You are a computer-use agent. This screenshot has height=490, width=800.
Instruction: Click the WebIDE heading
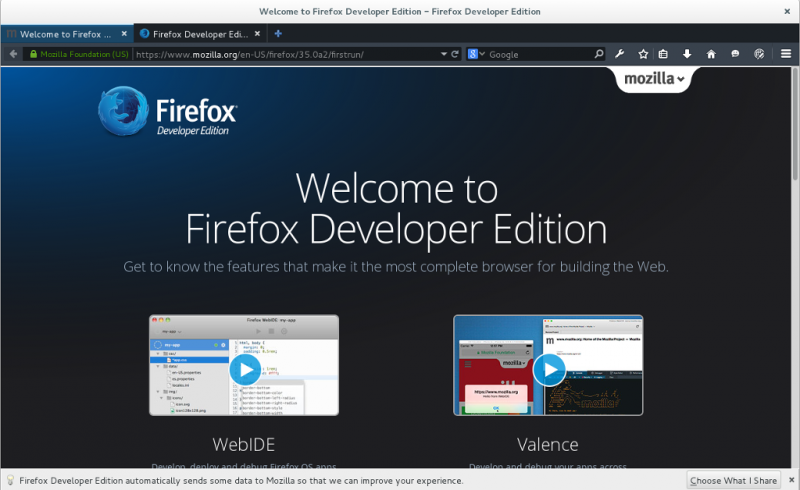click(244, 445)
